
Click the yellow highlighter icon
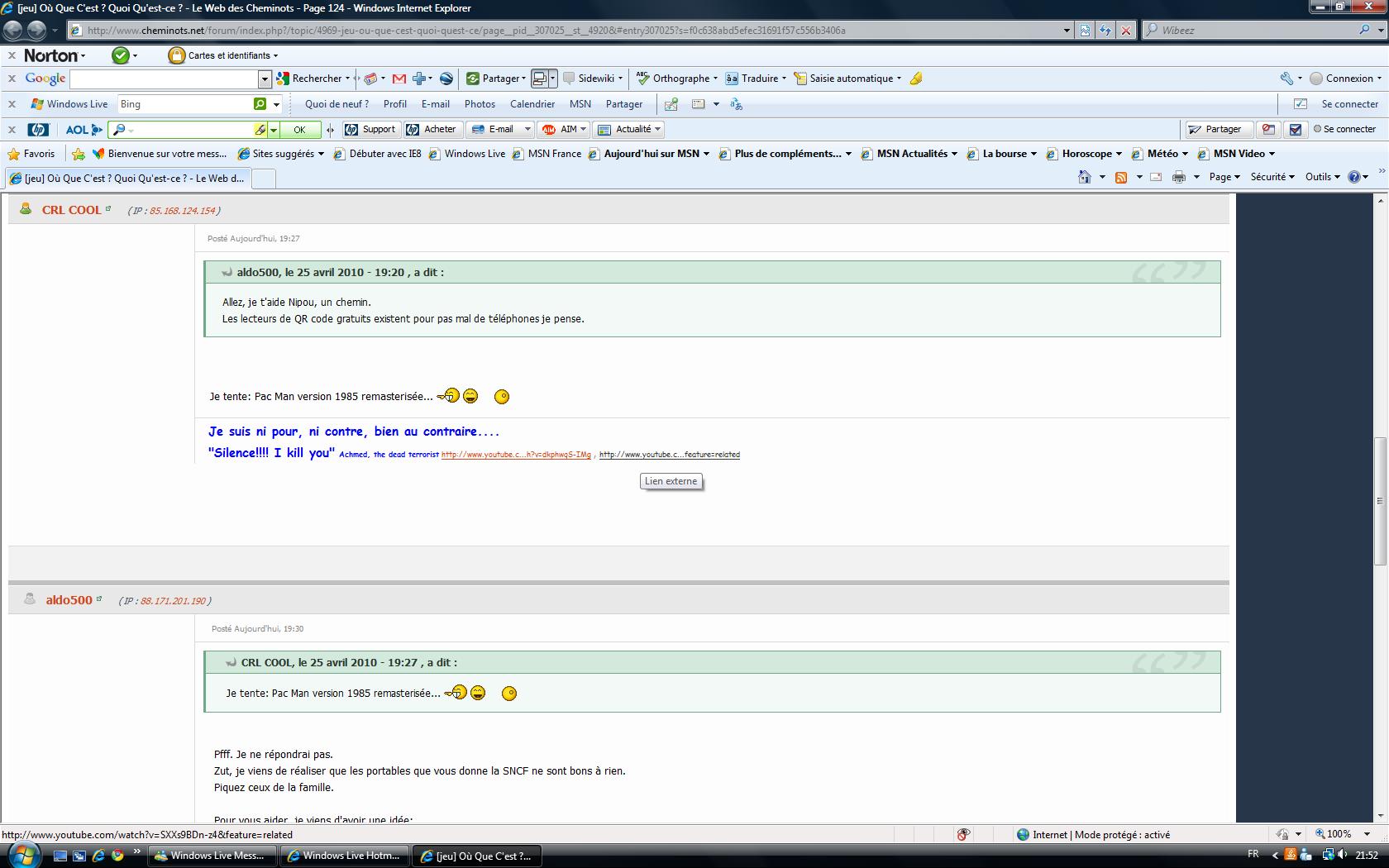point(916,79)
